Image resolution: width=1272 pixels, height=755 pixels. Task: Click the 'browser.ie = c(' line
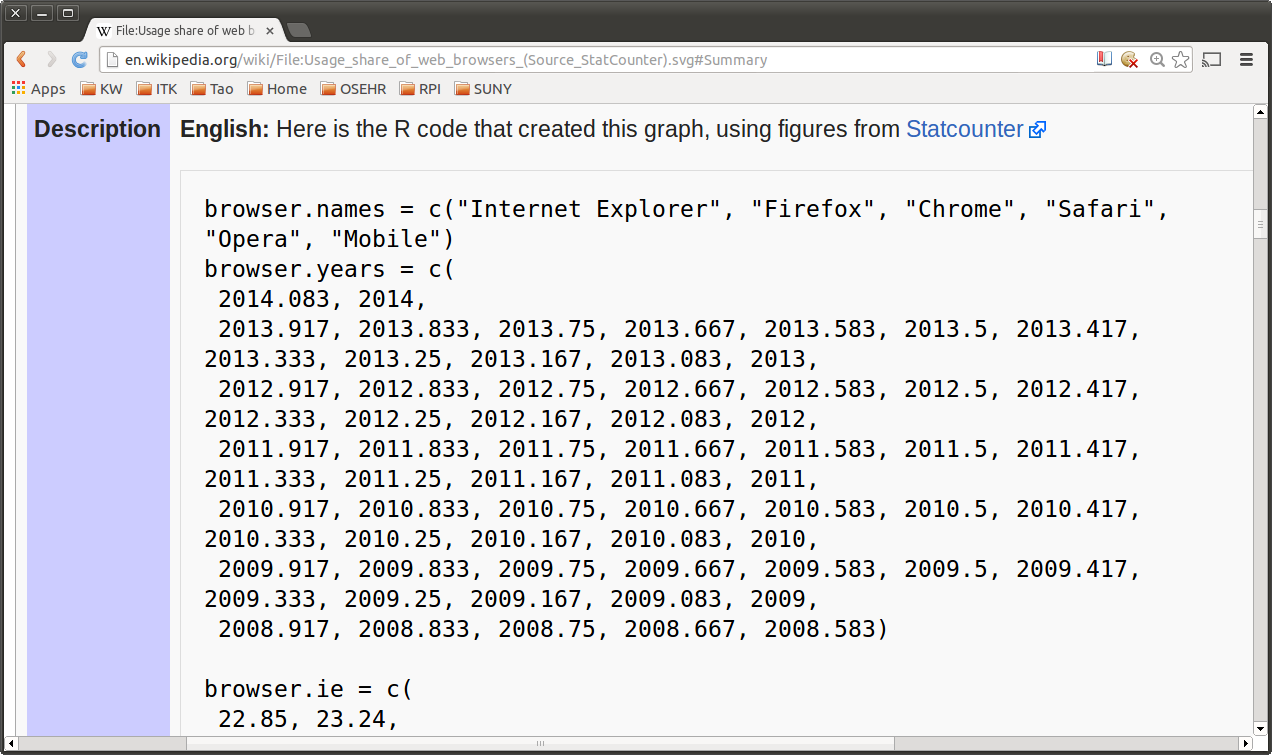pos(309,689)
